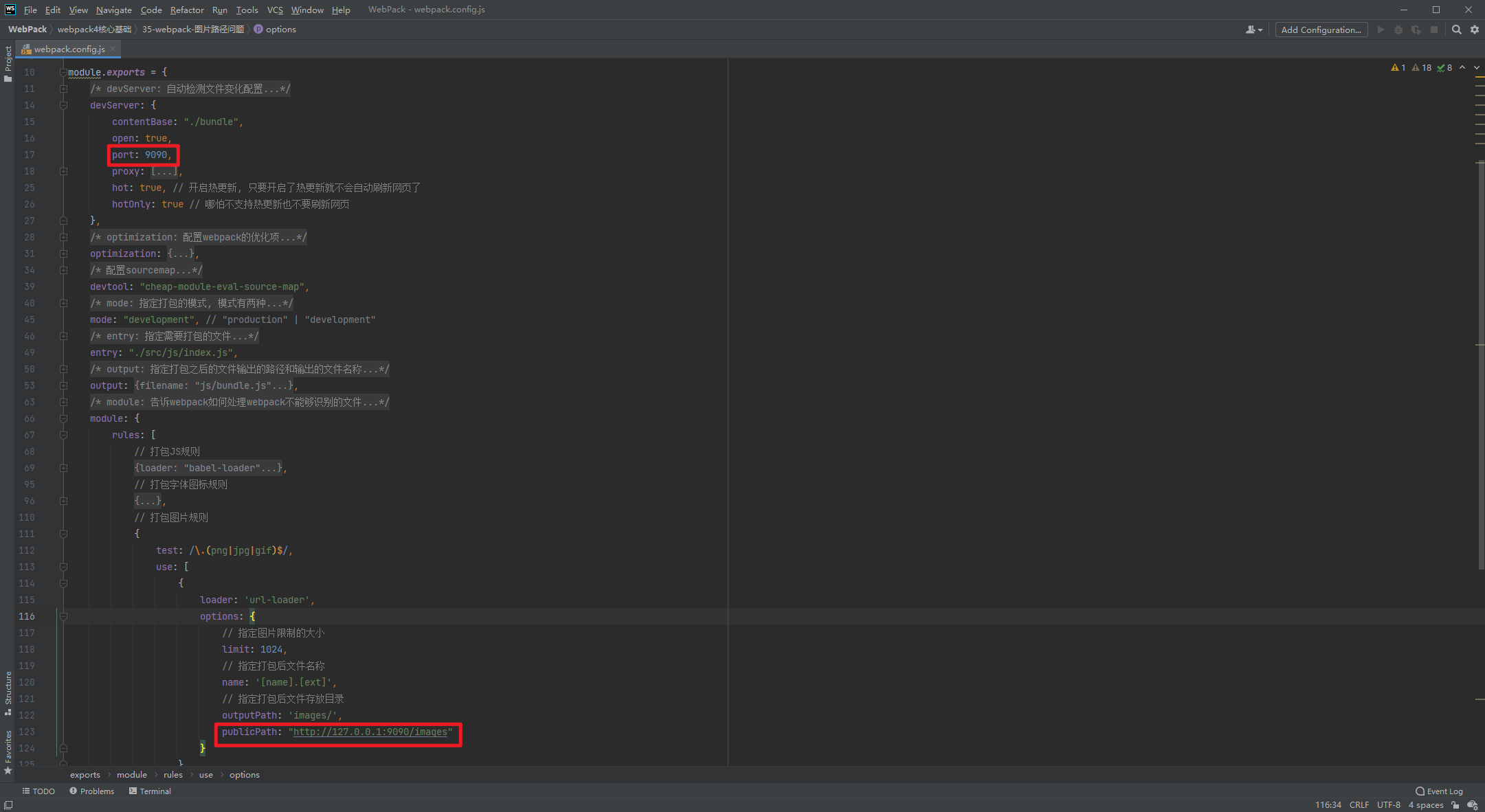The image size is (1485, 812).
Task: Click 'rules' in bottom breadcrumb
Action: coord(173,775)
